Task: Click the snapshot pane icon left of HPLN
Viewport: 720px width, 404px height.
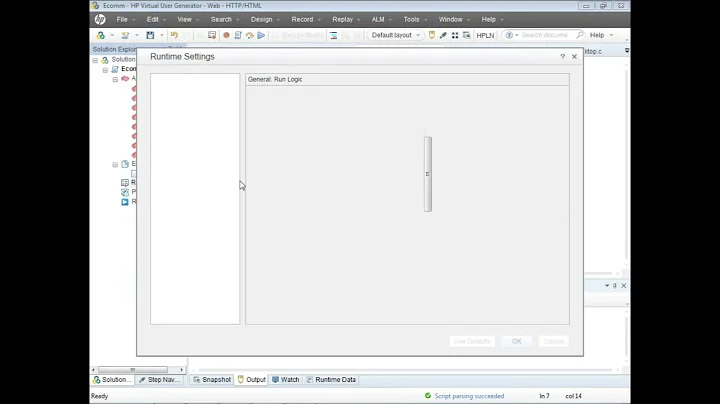Action: pos(467,35)
